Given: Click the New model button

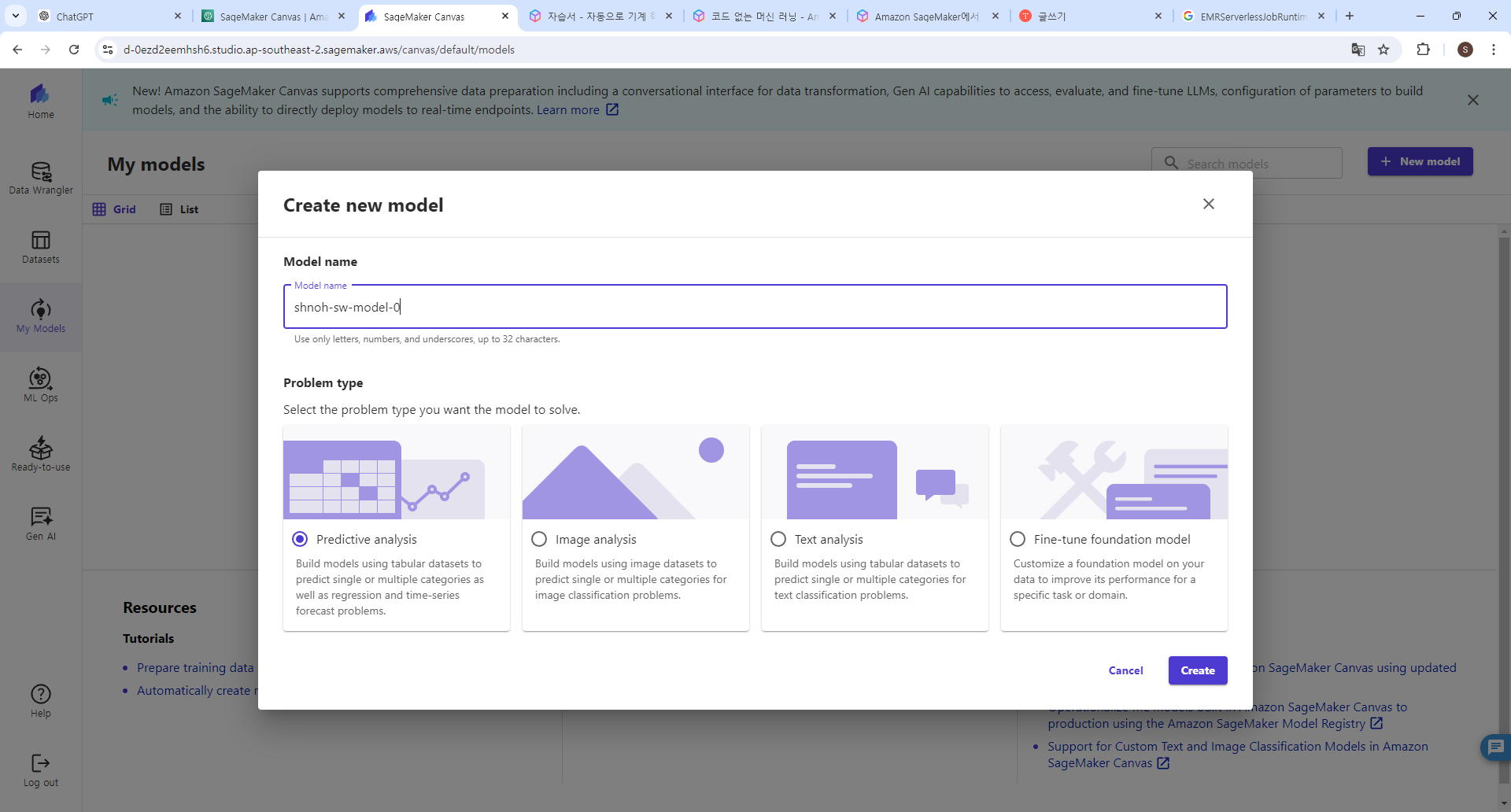Looking at the screenshot, I should tap(1420, 161).
